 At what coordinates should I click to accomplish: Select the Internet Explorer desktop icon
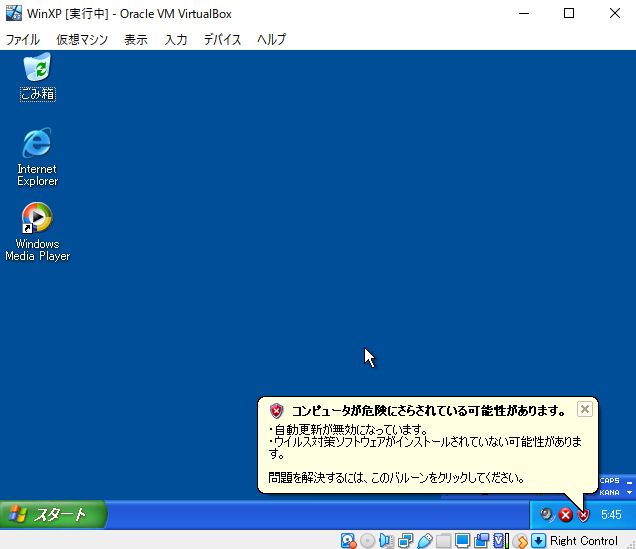(x=37, y=157)
